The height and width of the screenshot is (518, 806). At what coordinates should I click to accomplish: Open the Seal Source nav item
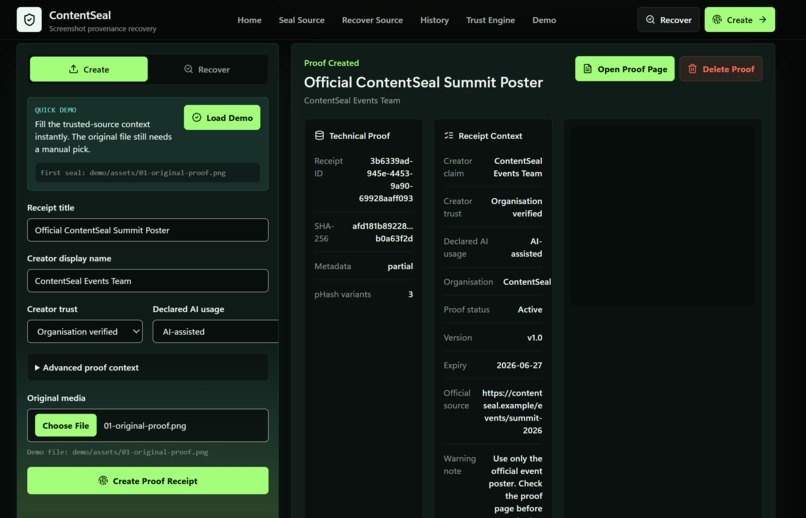tap(301, 20)
